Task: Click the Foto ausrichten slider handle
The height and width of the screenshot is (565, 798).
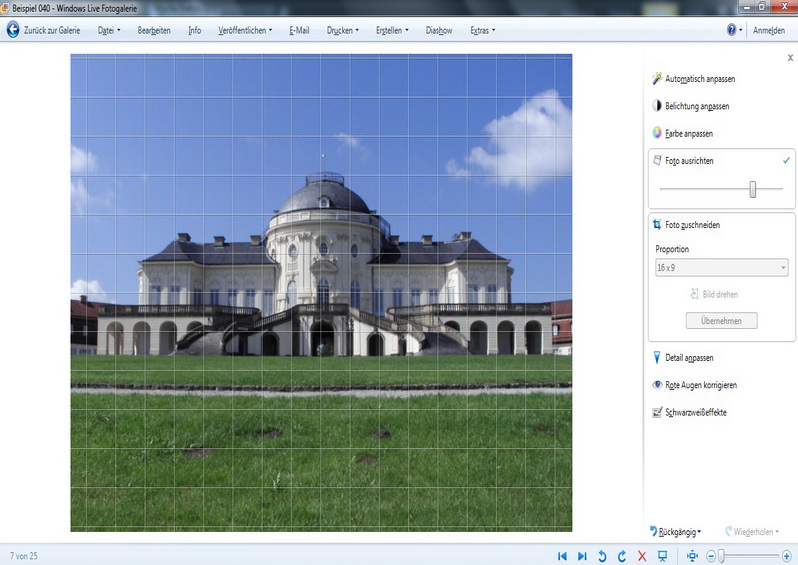Action: [753, 189]
